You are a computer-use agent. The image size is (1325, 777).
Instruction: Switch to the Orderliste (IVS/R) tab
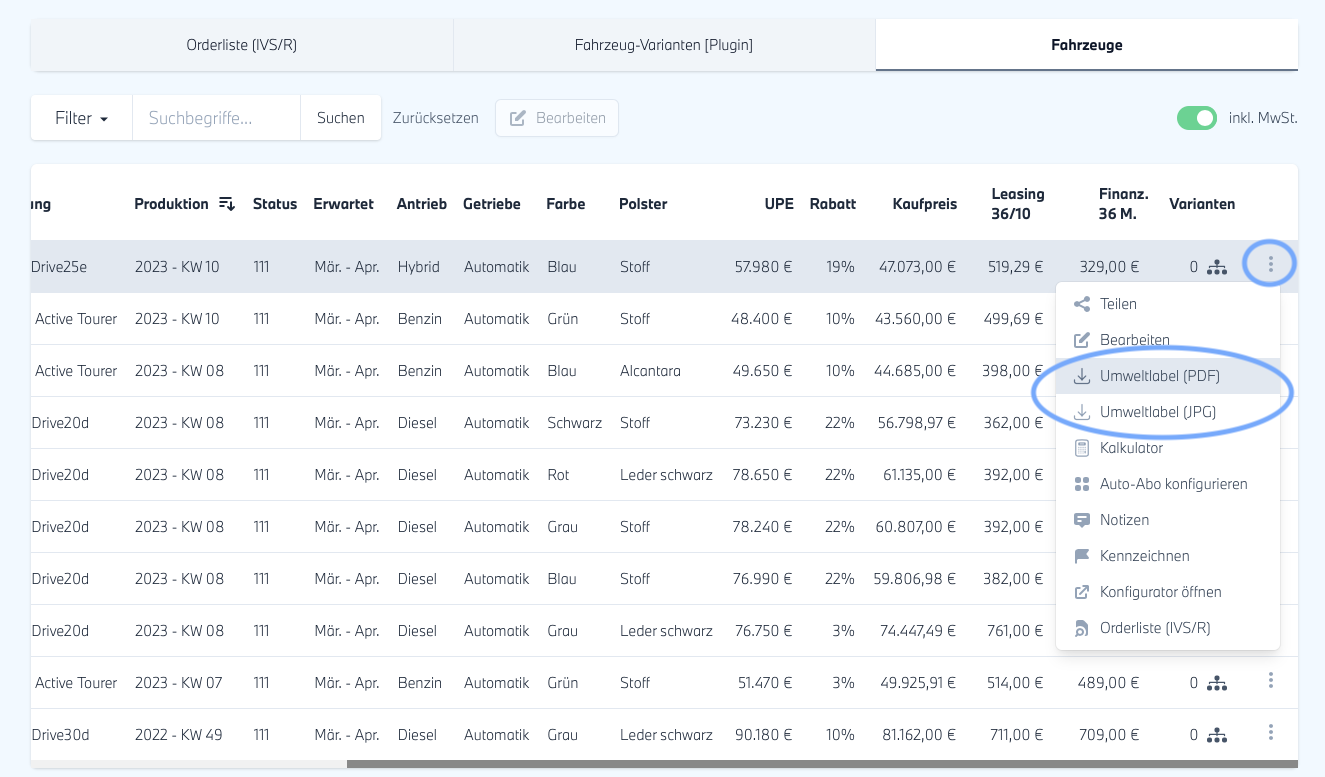(242, 45)
